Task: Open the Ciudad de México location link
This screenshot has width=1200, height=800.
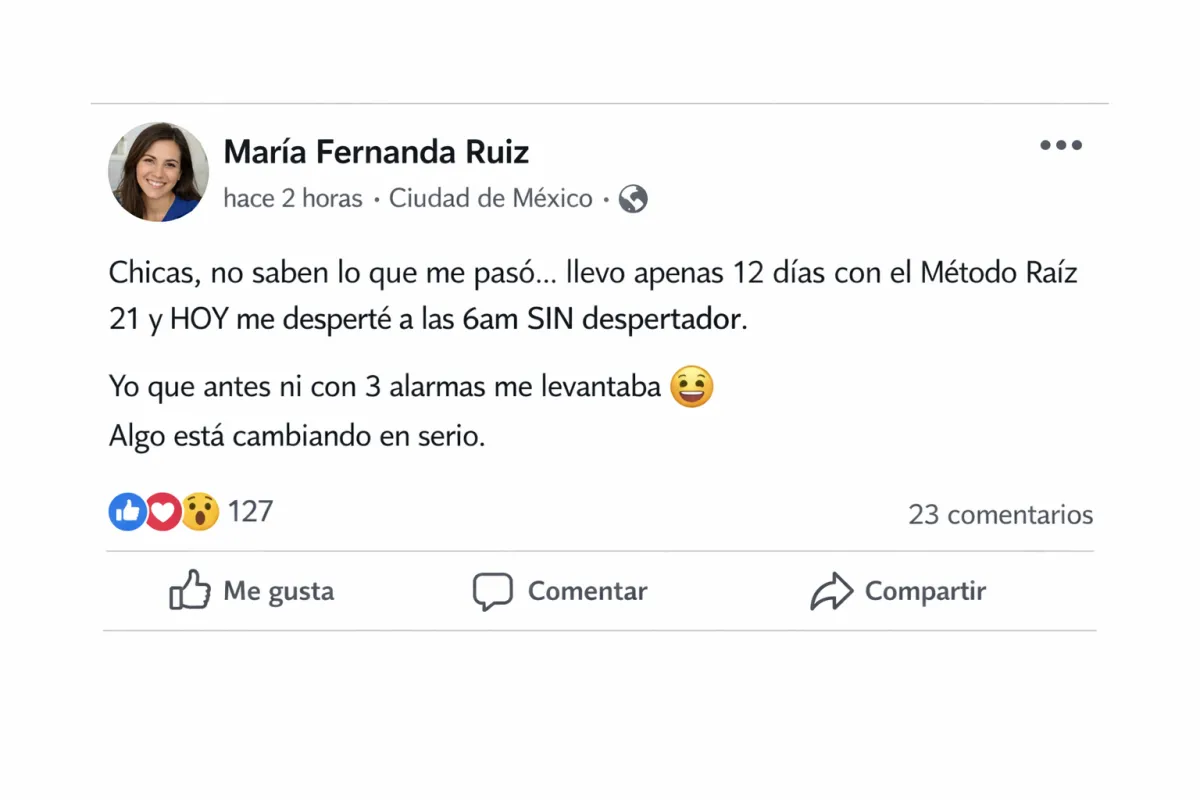Action: click(x=491, y=199)
